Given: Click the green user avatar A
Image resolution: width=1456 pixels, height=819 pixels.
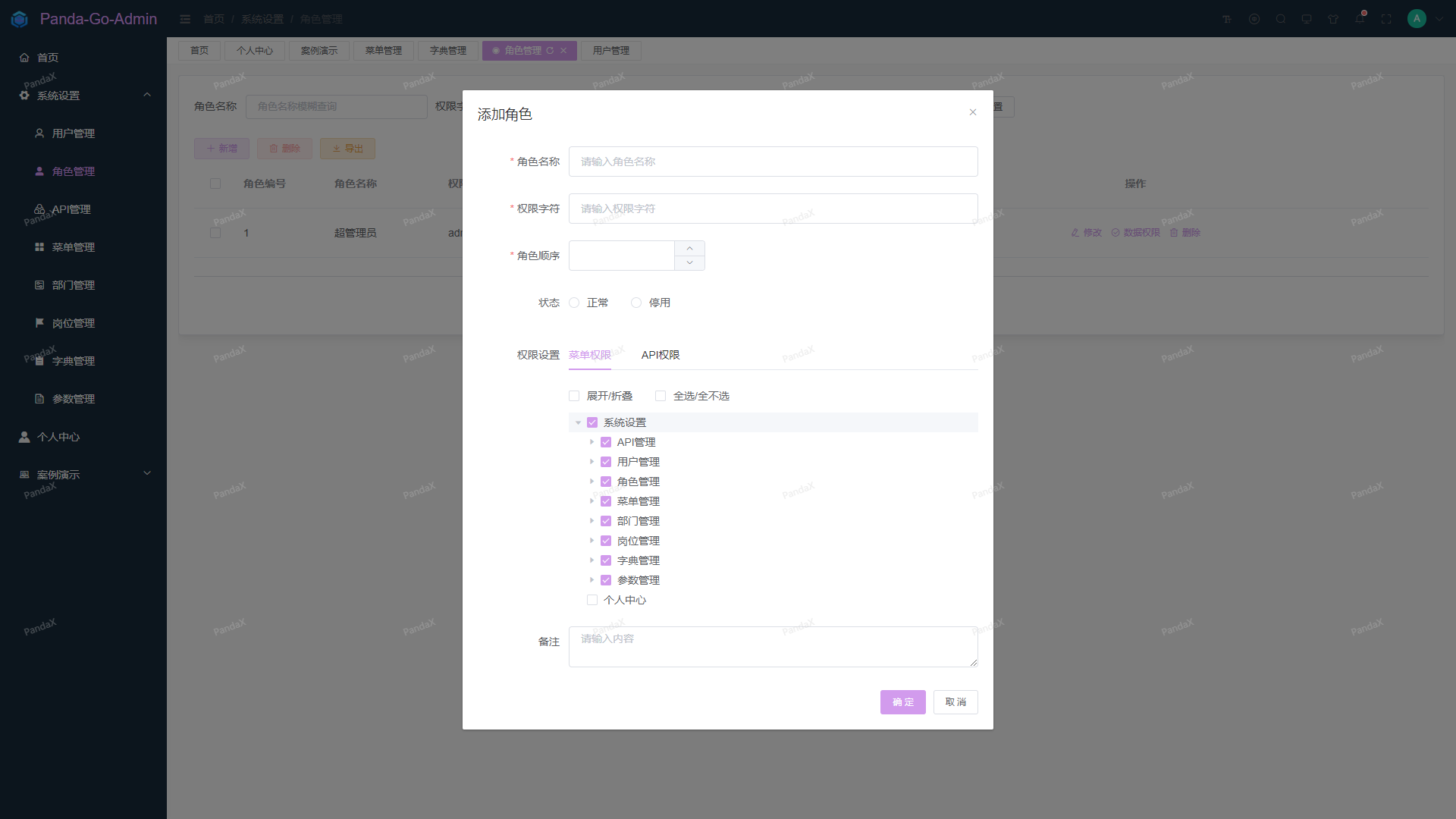Looking at the screenshot, I should click(x=1417, y=19).
